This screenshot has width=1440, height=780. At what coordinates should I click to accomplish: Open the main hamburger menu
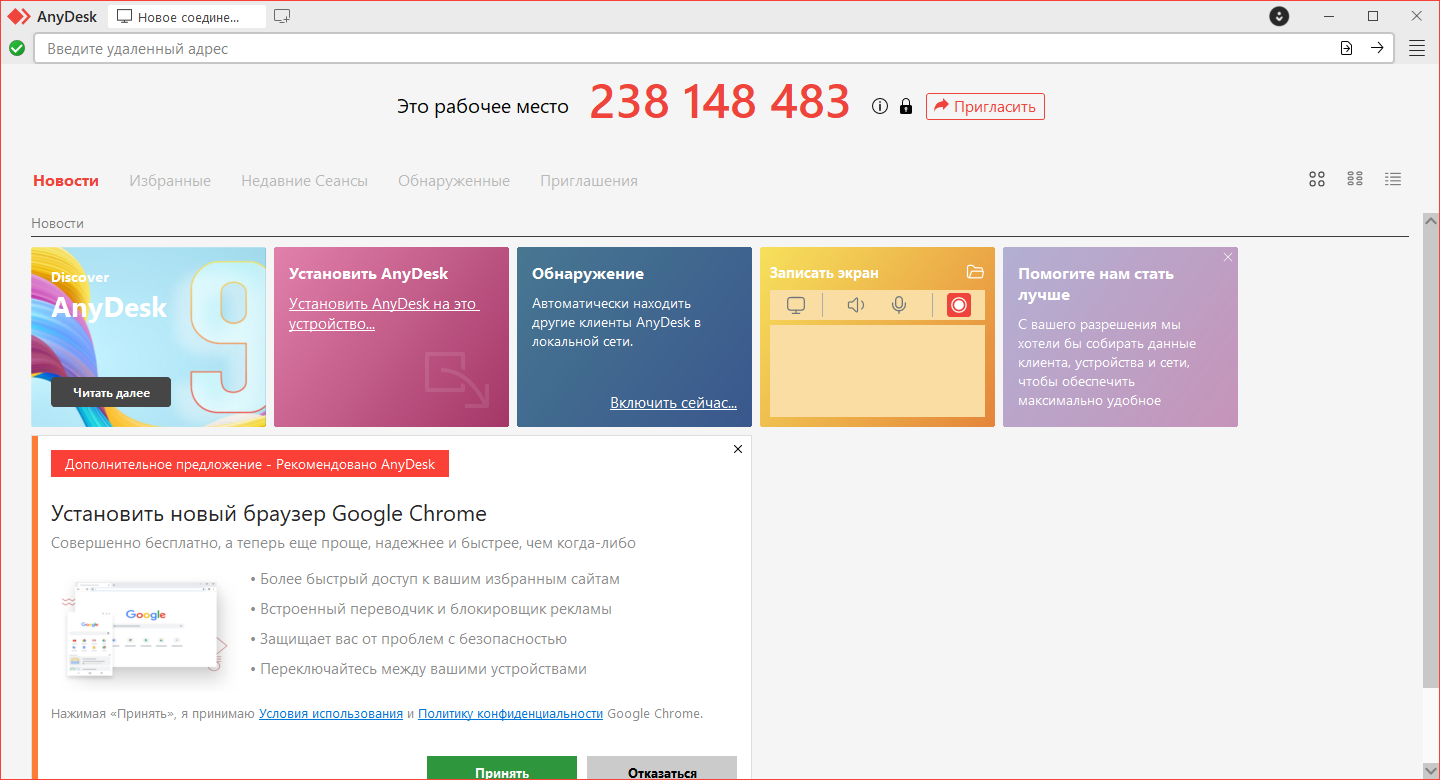click(x=1417, y=48)
